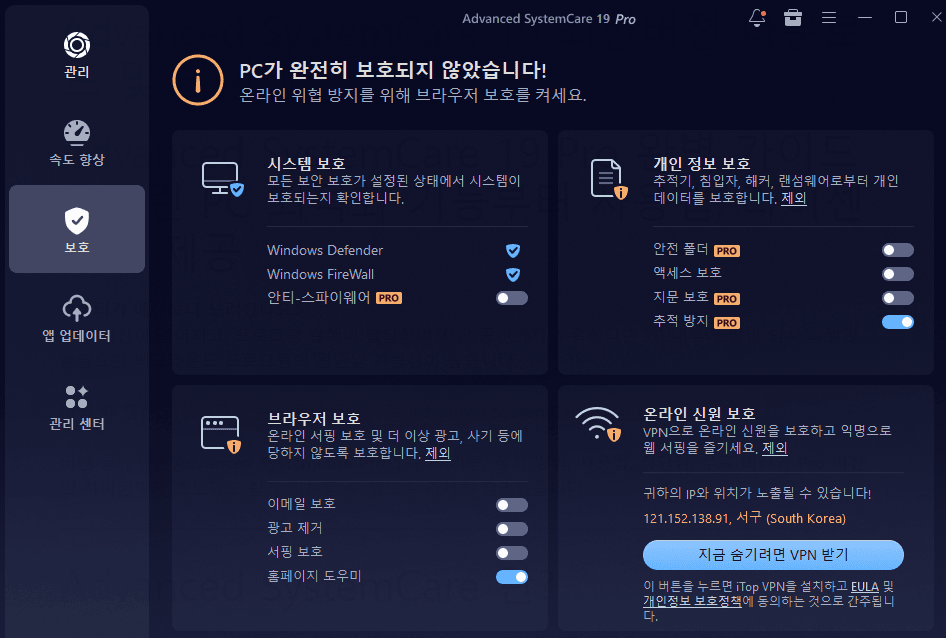Click PRO badge next to 안티-스파이웨어

point(389,298)
